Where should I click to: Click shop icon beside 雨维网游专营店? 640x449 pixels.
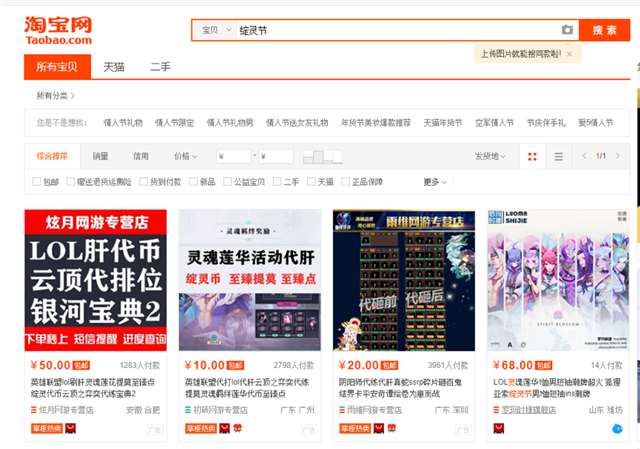click(342, 409)
